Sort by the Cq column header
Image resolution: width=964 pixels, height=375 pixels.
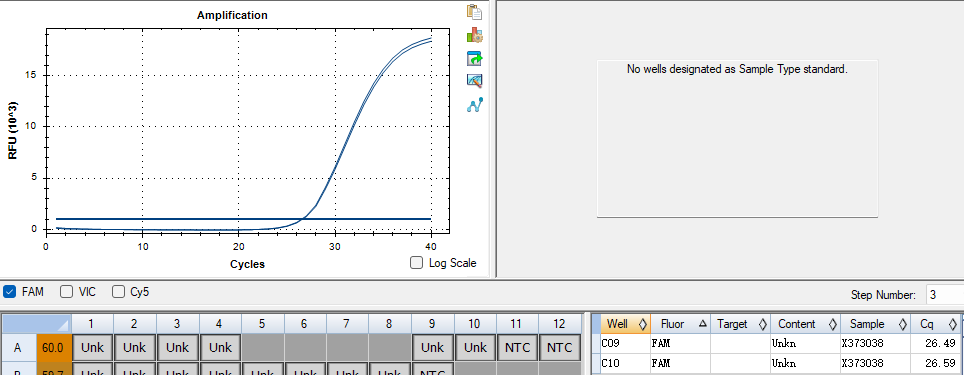935,324
